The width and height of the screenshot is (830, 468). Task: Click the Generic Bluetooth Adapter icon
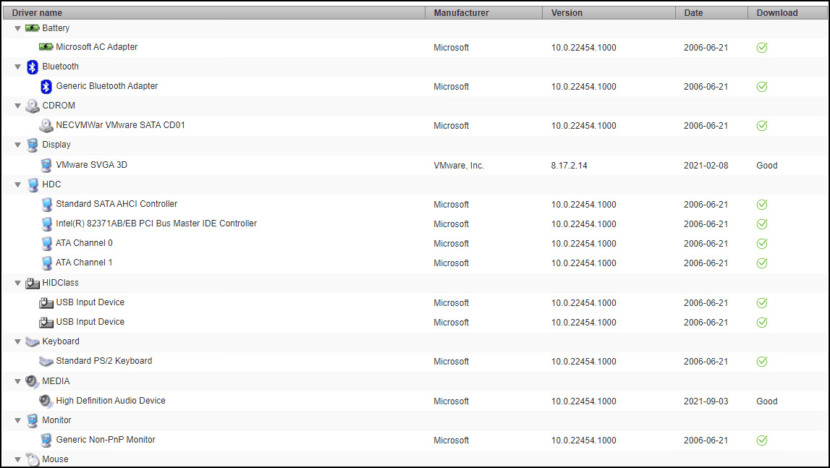[46, 86]
